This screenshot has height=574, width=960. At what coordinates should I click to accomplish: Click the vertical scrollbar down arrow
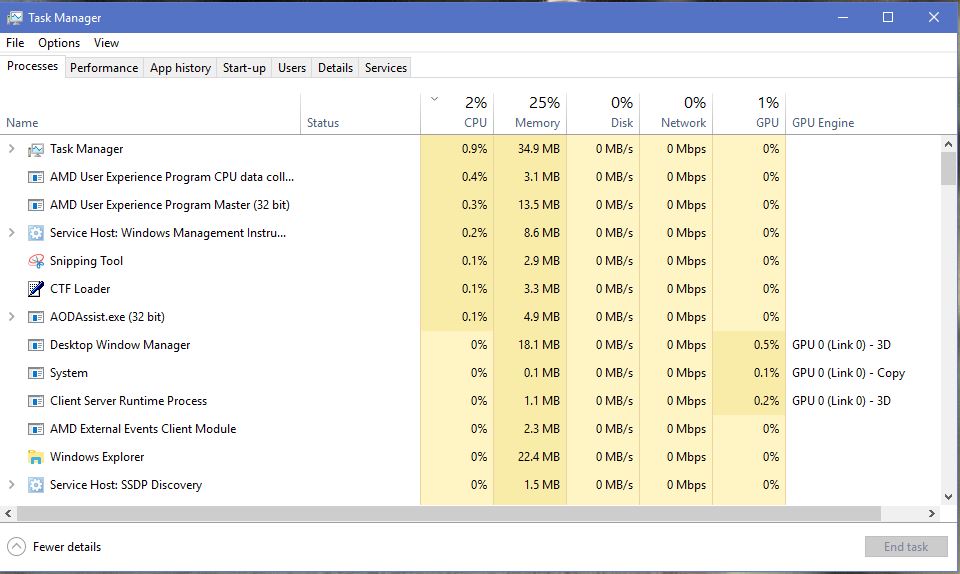coord(948,497)
